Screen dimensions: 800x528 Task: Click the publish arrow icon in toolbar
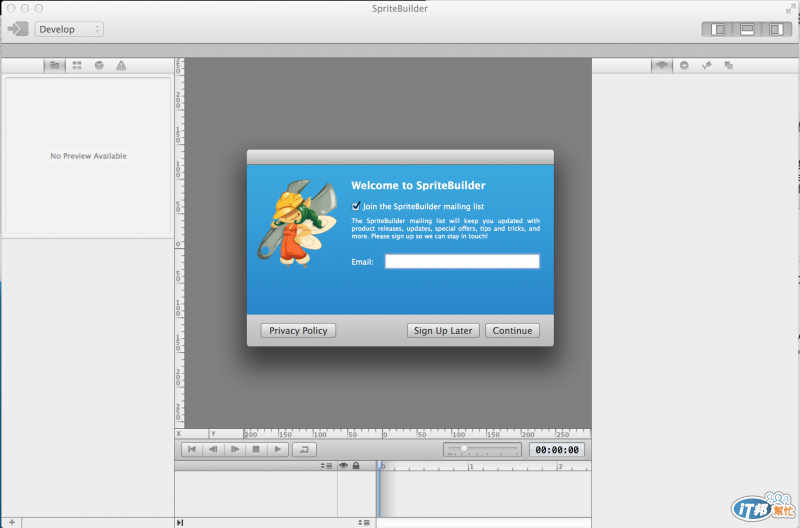click(x=18, y=29)
